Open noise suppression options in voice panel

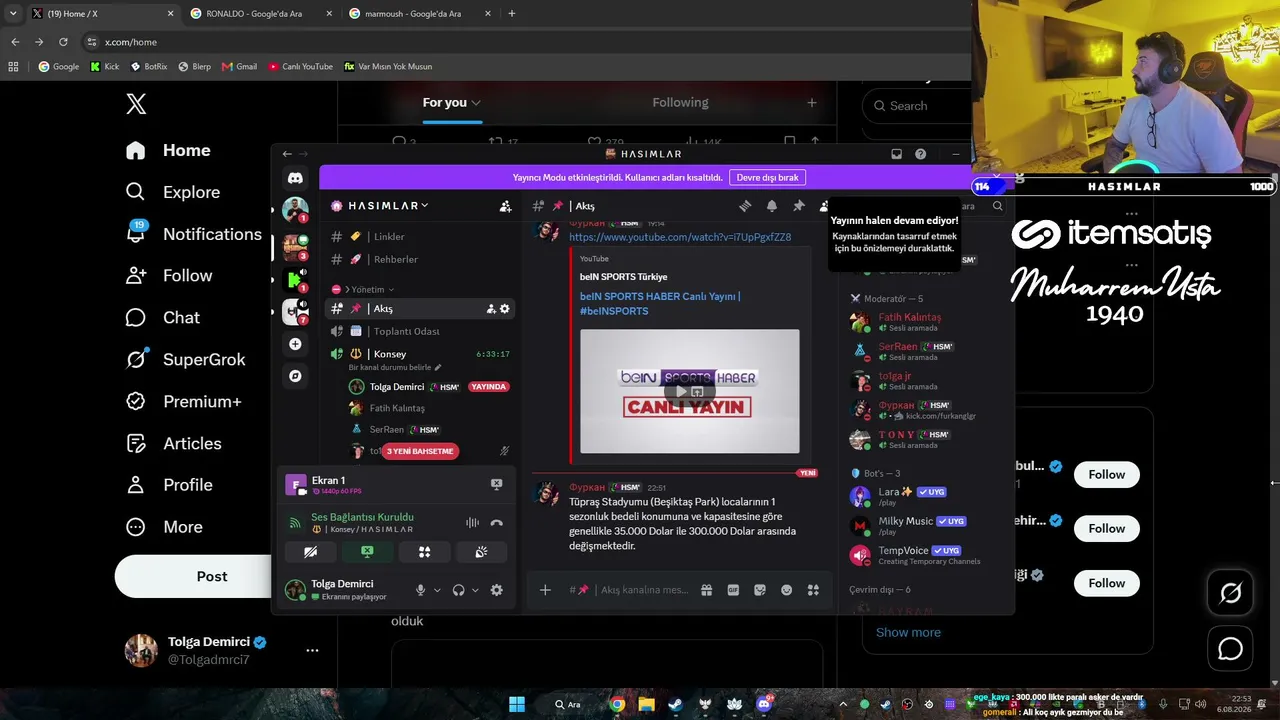point(472,522)
